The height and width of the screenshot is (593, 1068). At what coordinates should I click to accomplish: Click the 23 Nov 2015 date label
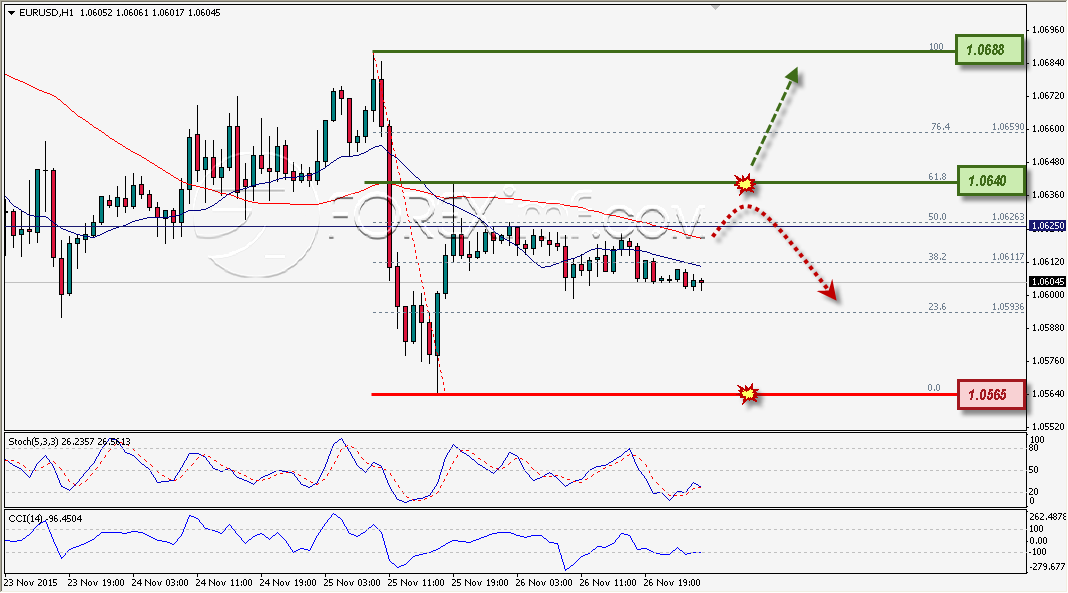31,583
